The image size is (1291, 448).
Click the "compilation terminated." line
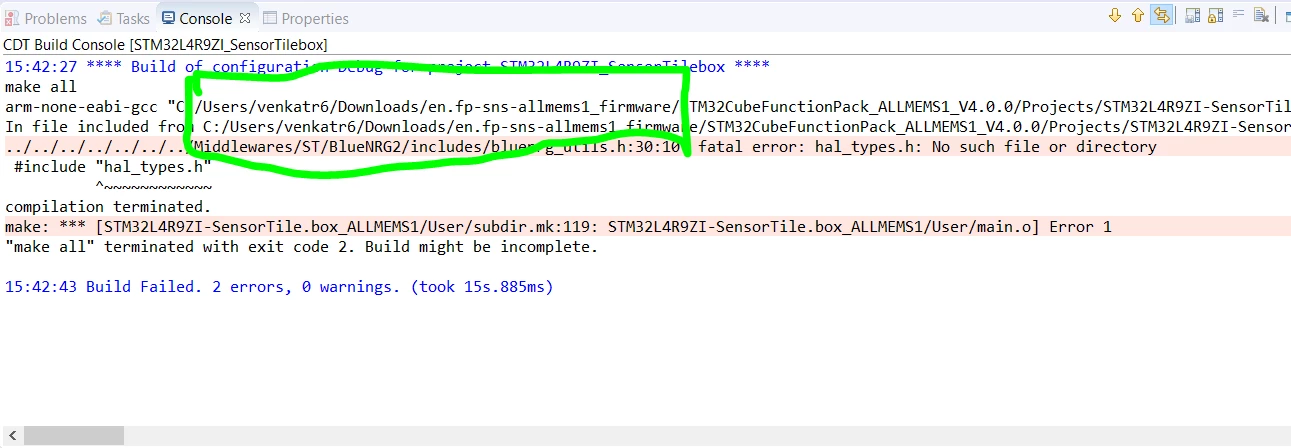coord(108,207)
